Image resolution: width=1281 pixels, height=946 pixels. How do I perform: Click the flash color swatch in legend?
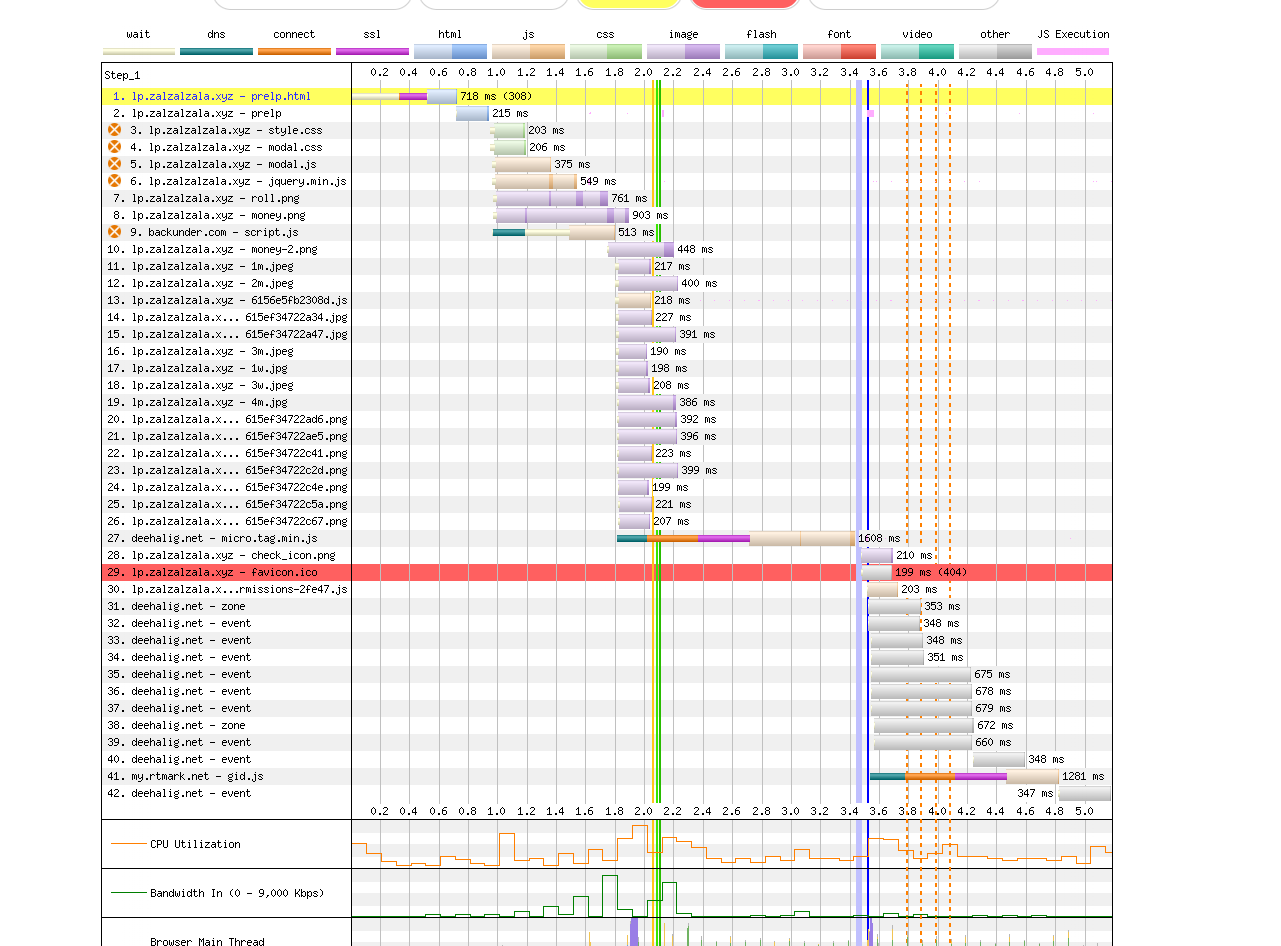(x=761, y=51)
